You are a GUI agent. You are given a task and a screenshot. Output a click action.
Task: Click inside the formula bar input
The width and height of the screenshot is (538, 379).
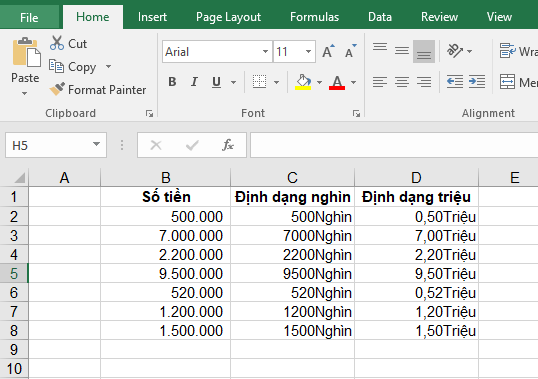(x=394, y=145)
